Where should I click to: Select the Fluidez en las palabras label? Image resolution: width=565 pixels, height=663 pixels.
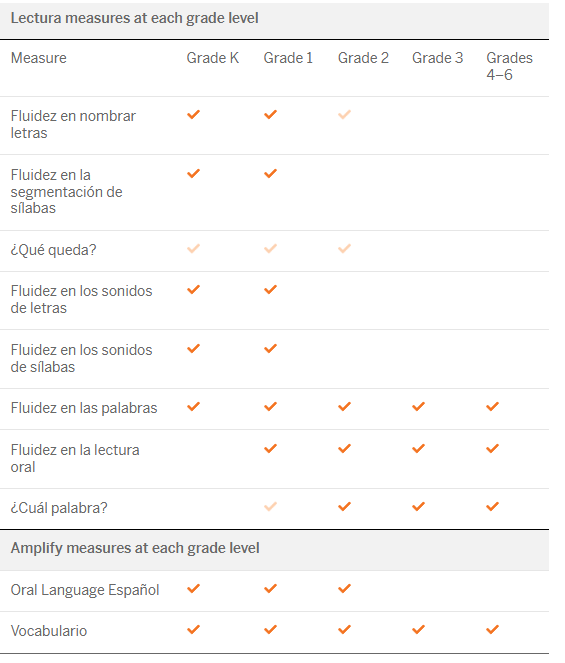[x=84, y=408]
